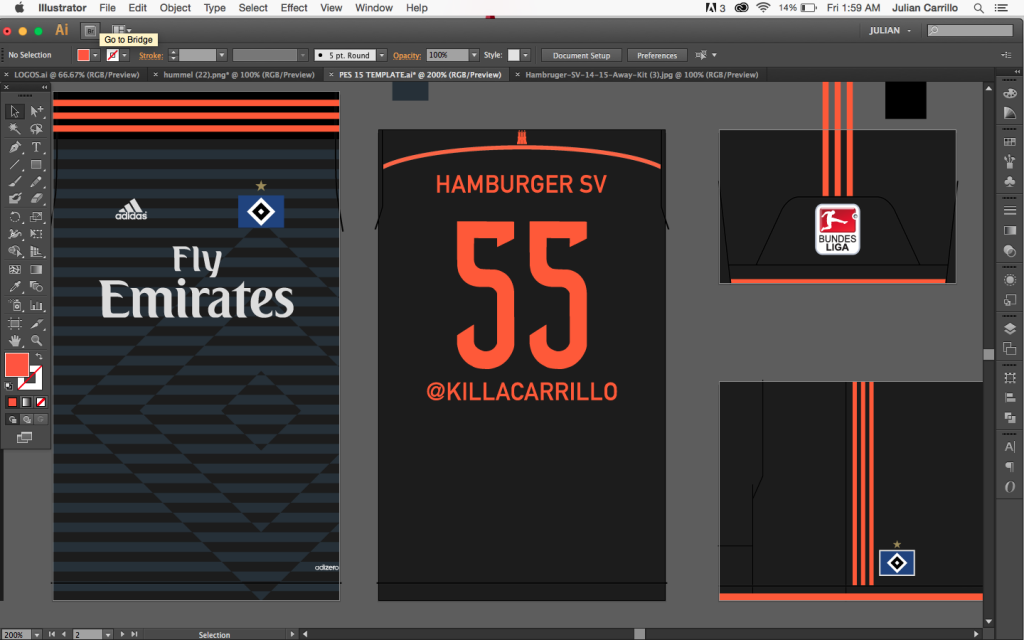Select the Pencil tool

point(37,182)
